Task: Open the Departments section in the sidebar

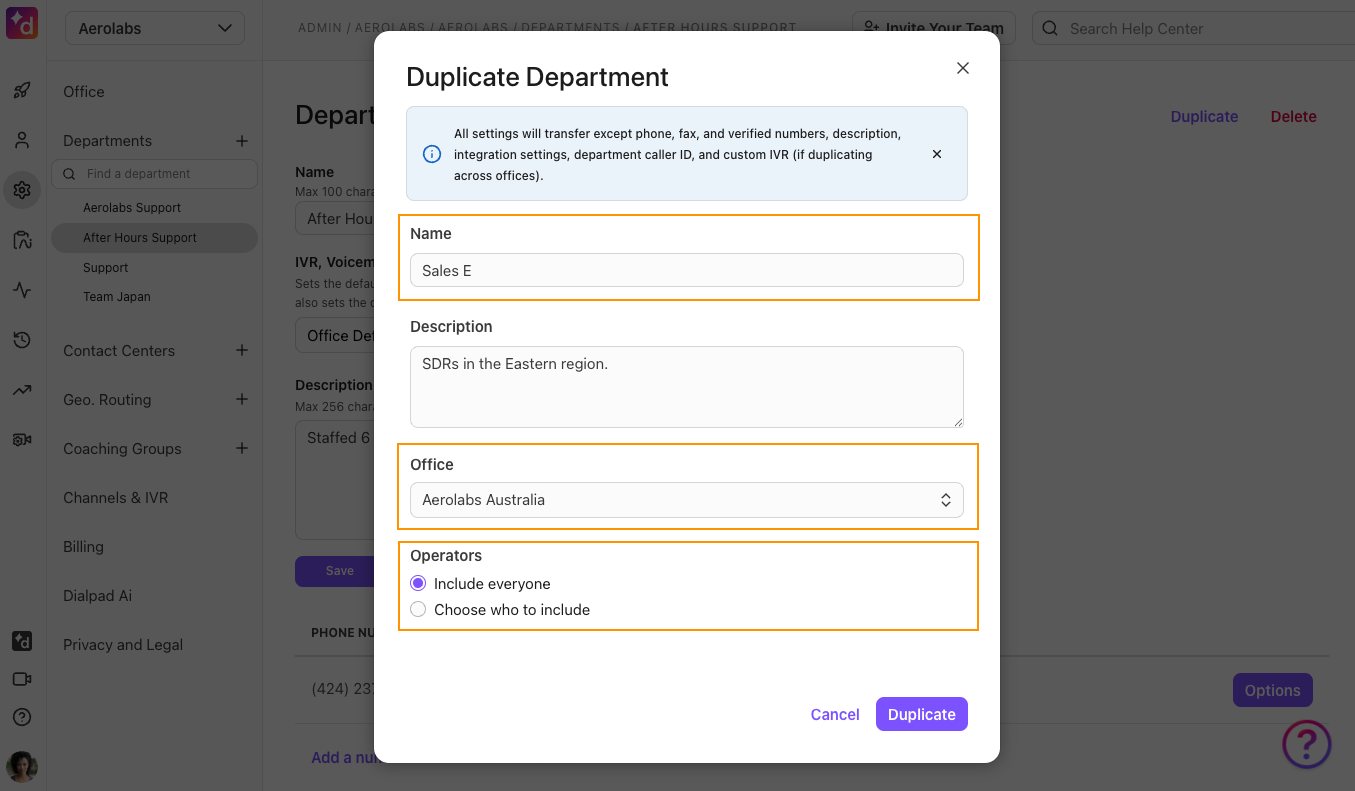Action: click(x=108, y=141)
